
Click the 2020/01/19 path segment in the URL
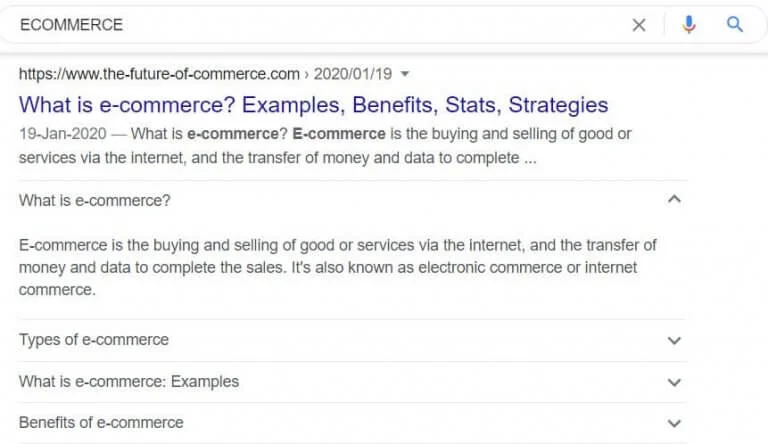pos(353,74)
